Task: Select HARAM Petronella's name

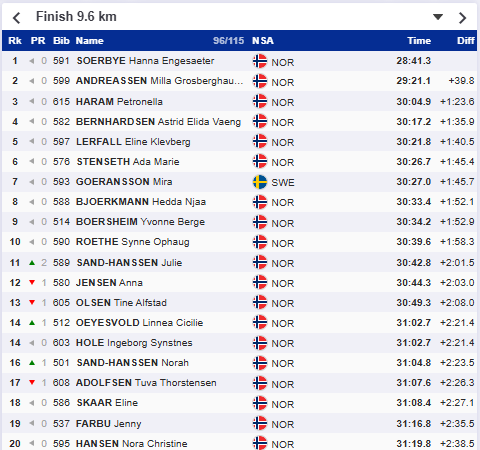Action: tap(119, 102)
